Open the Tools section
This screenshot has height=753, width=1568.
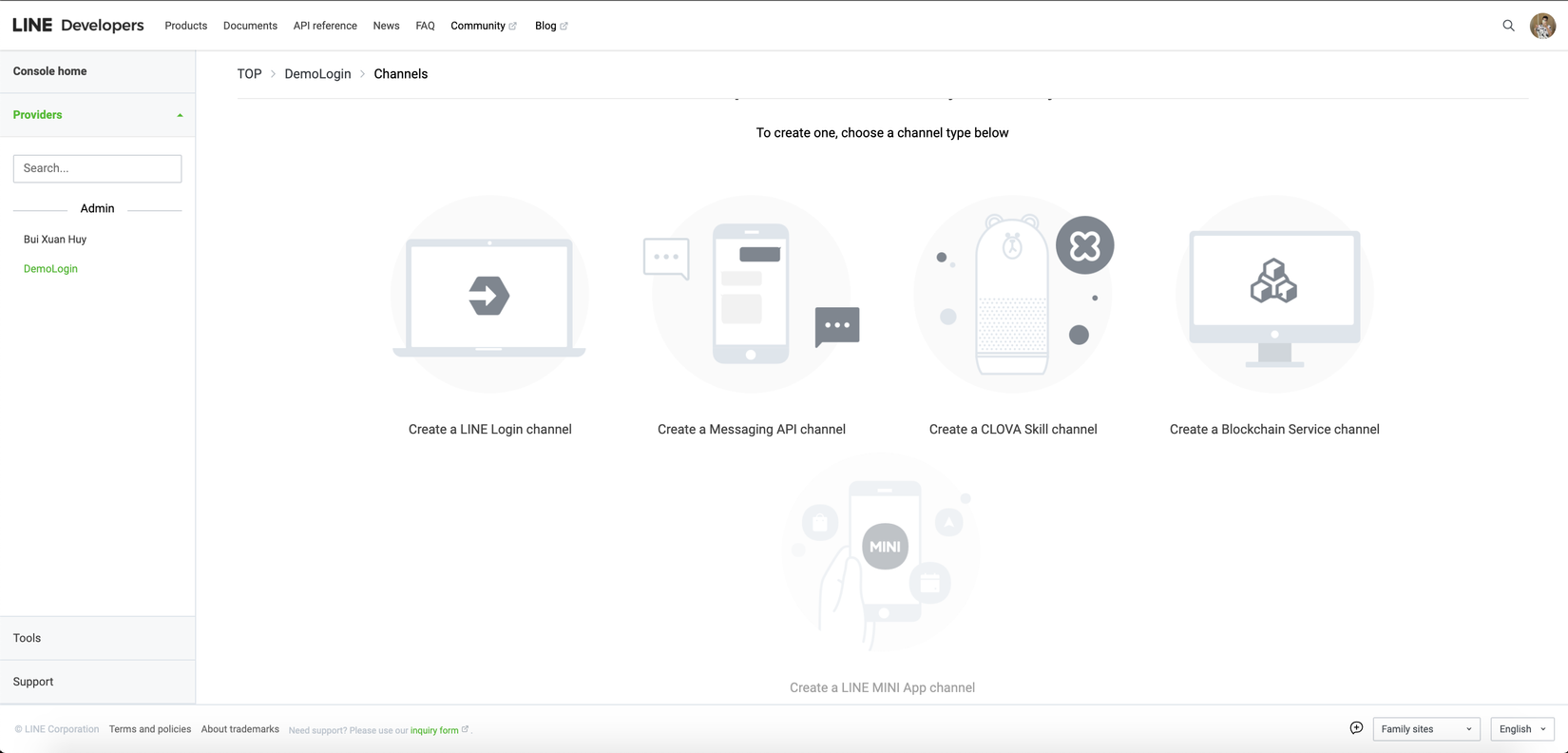(98, 638)
